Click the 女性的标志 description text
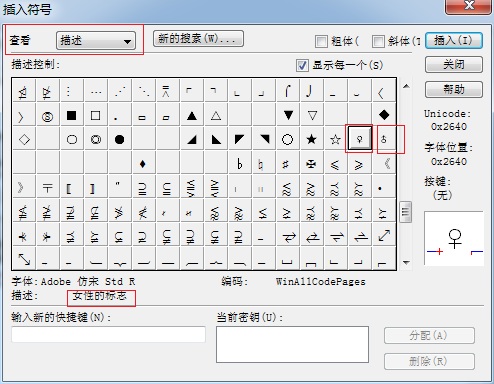494x384 pixels. 100,296
